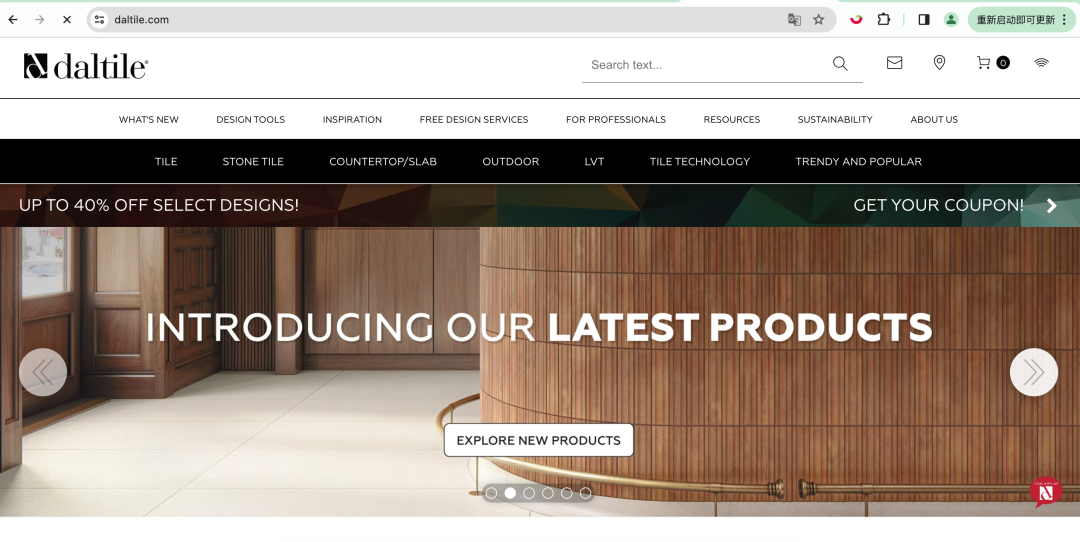Image resolution: width=1080 pixels, height=542 pixels.
Task: Open the Chrome three-dot menu
Action: coord(1065,20)
